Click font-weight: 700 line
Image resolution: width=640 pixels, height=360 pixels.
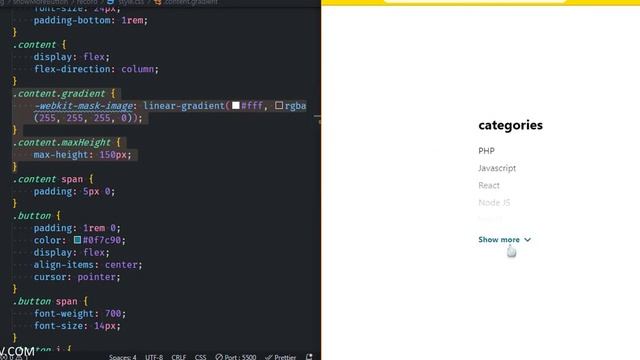coord(80,313)
